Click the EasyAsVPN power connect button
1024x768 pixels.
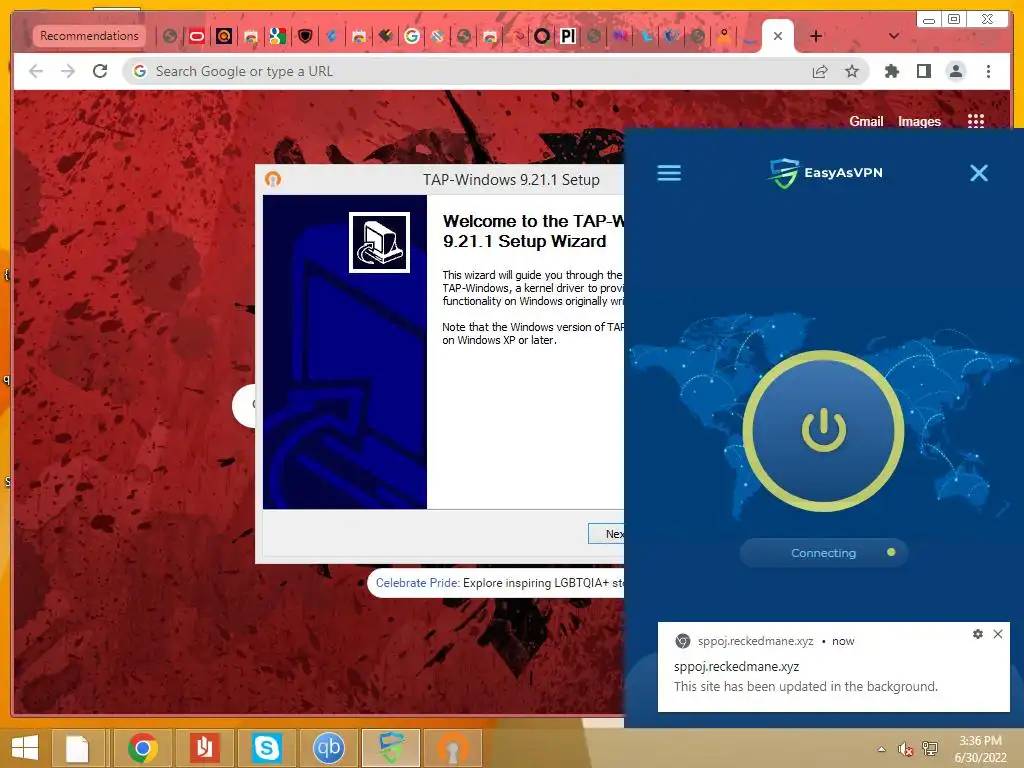click(x=824, y=431)
